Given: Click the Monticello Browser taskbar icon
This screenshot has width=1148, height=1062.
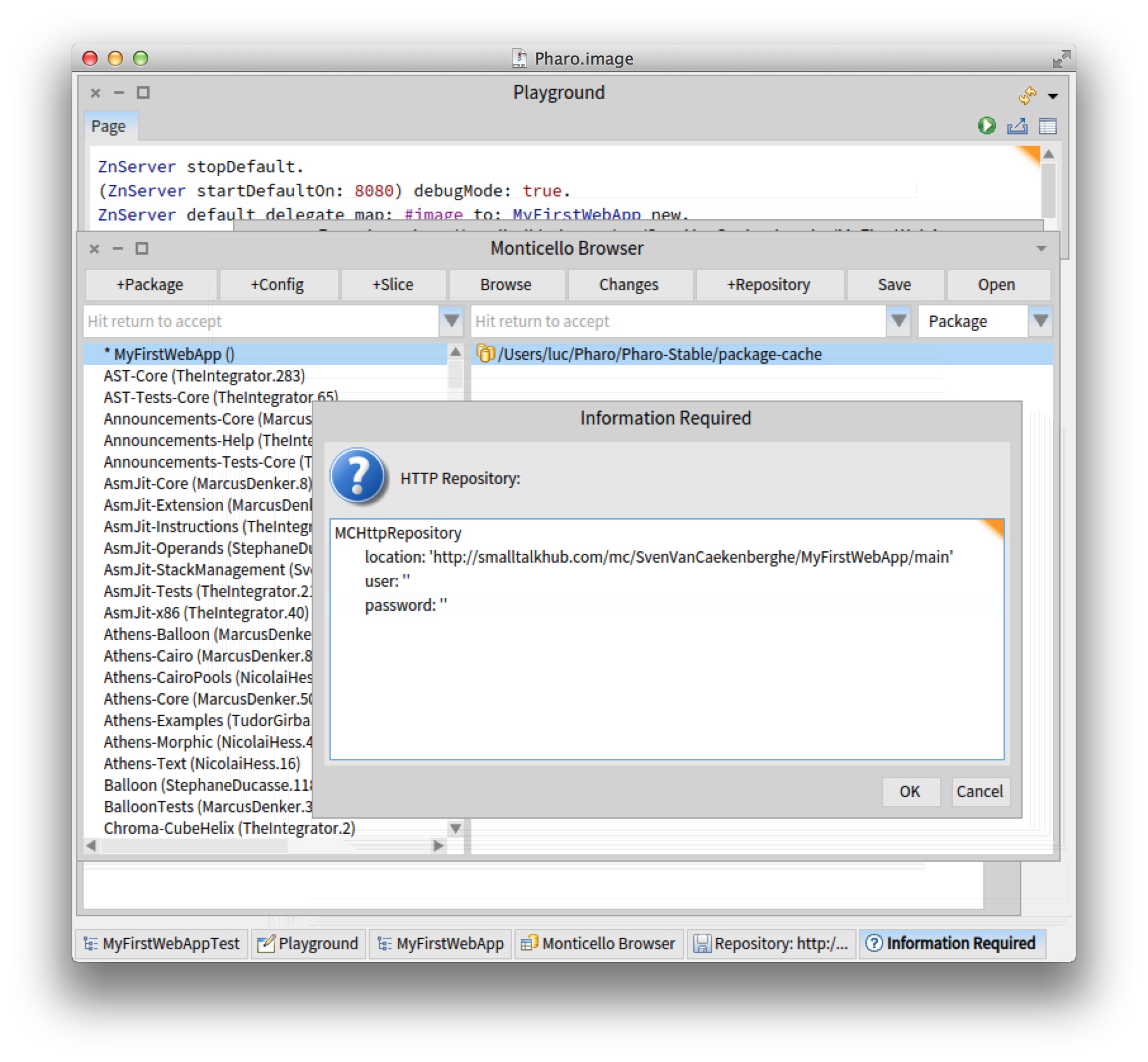Looking at the screenshot, I should point(528,944).
